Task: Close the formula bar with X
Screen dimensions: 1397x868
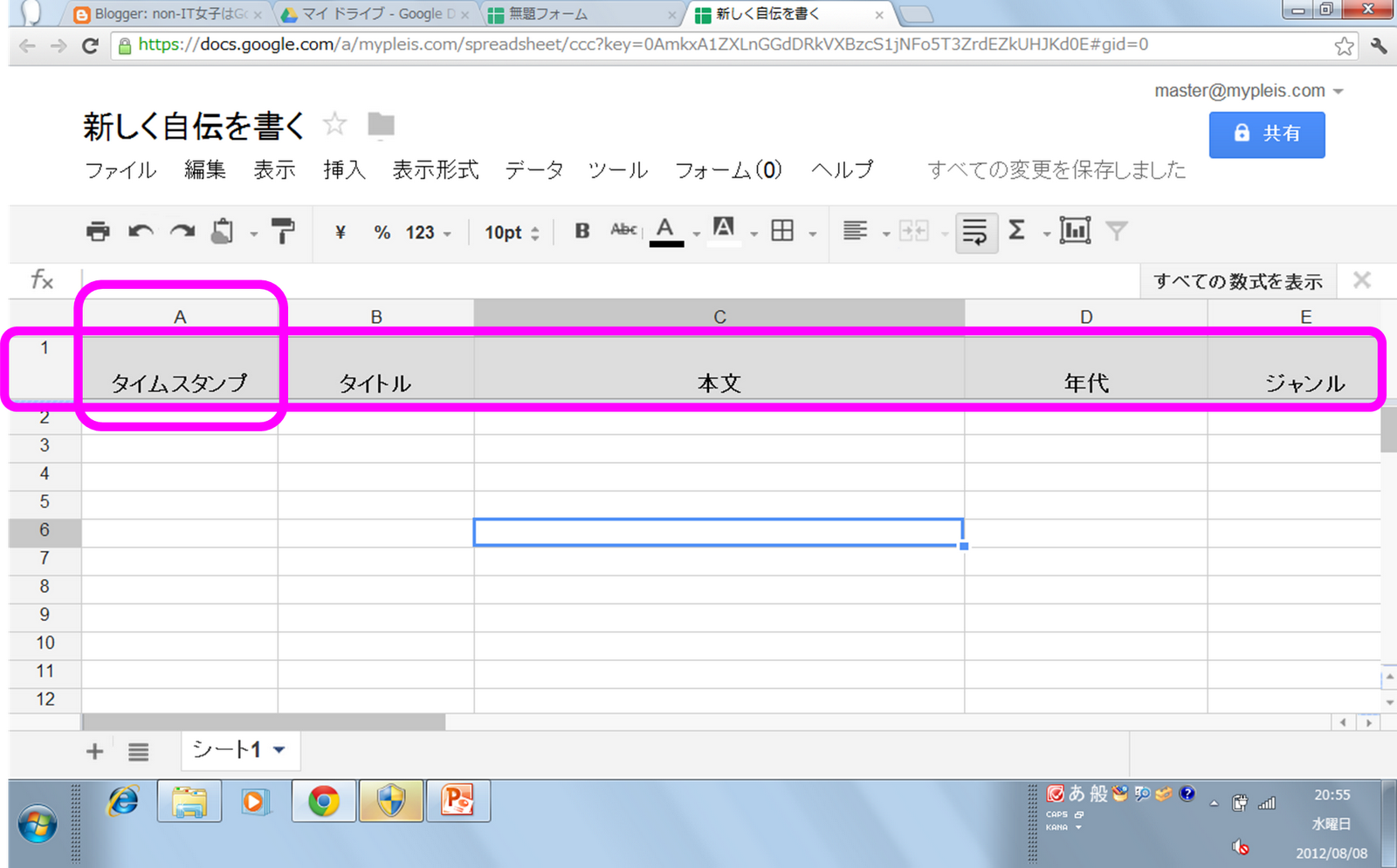Action: point(1362,280)
